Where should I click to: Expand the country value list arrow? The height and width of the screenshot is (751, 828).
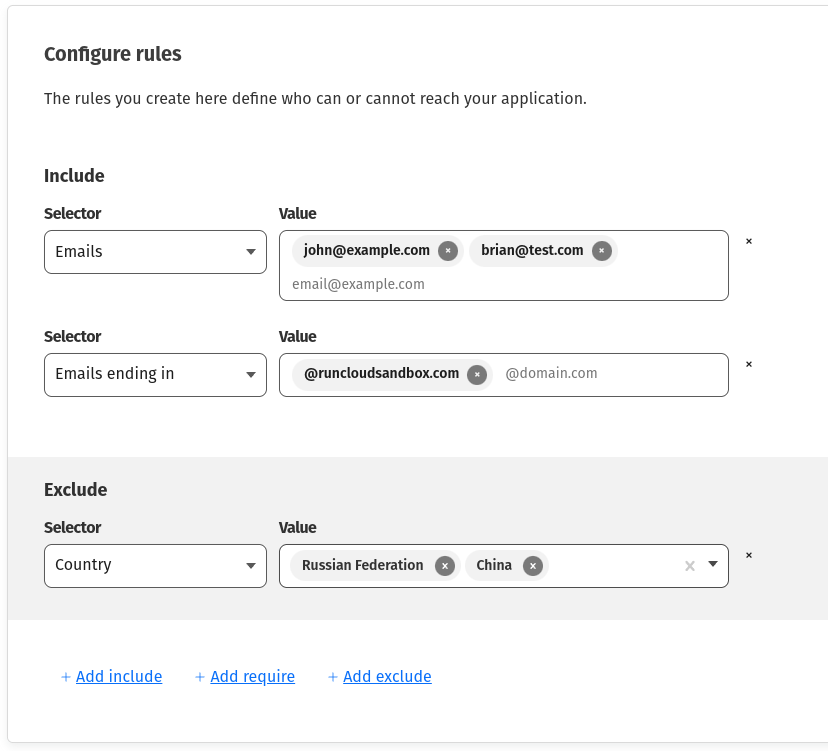point(713,565)
